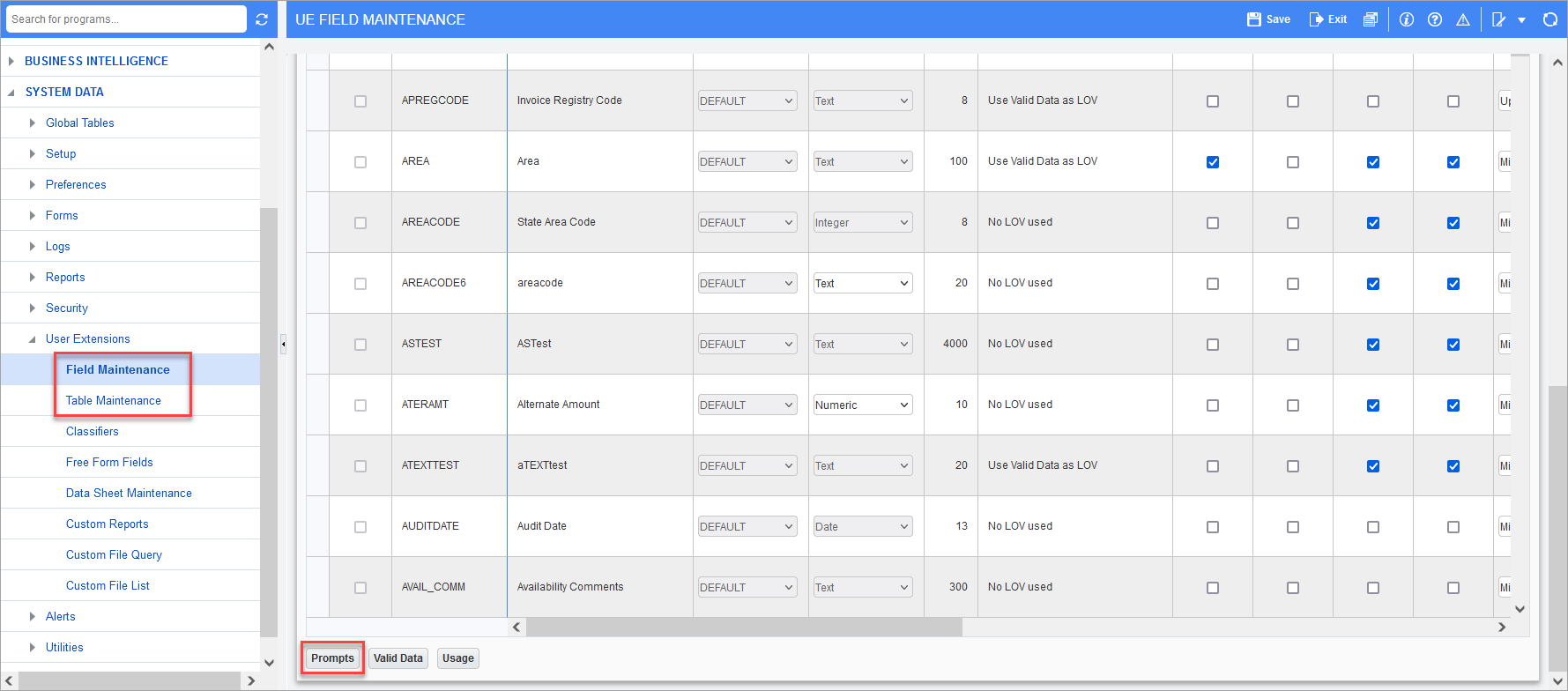Click sidebar horizontal scroll left arrow
Screen dimensions: 1568x691
pyautogui.click(x=9, y=680)
